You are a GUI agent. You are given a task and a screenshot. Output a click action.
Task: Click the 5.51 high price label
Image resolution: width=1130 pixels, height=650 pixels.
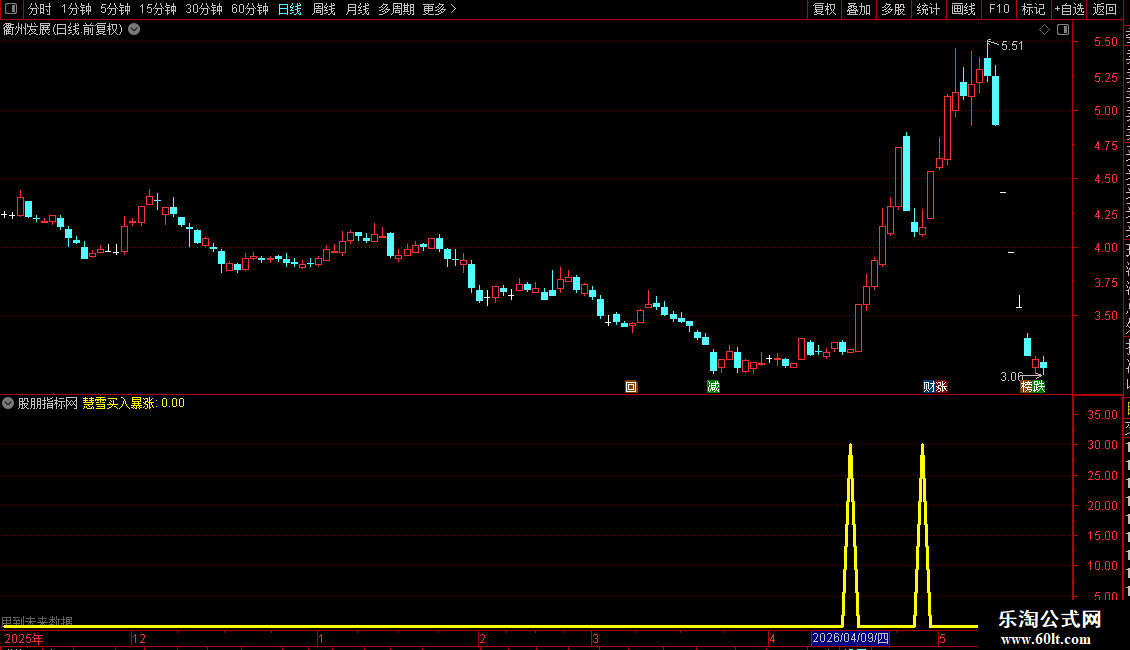point(1012,46)
